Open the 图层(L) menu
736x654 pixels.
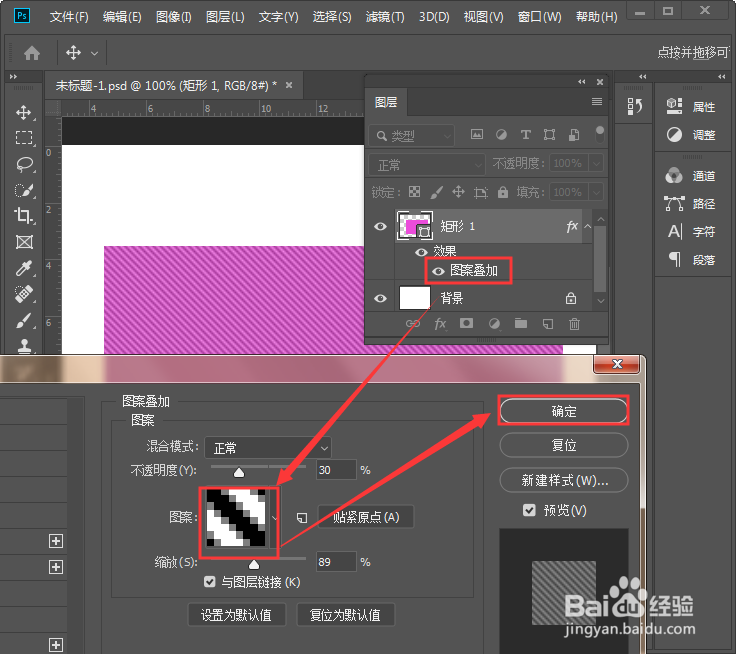tap(225, 17)
